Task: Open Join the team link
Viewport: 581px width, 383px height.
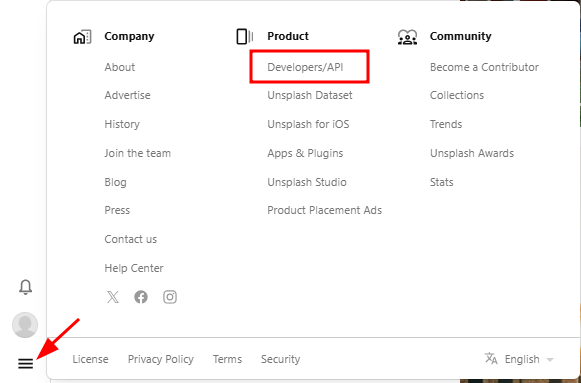Action: (137, 153)
